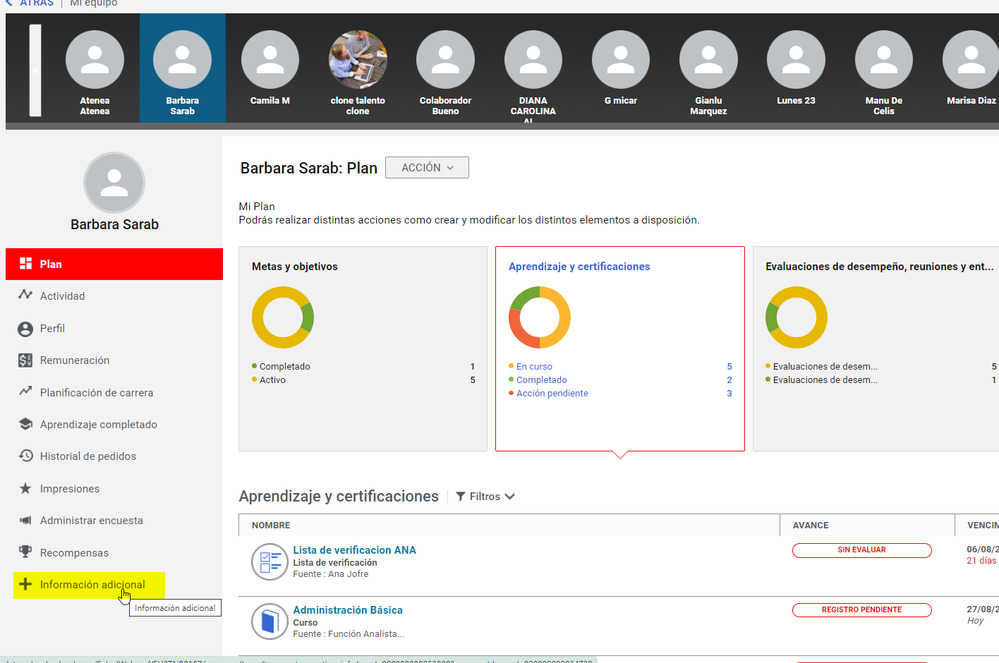
Task: Click the Administrar encuesta megaphone icon
Action: pos(26,520)
